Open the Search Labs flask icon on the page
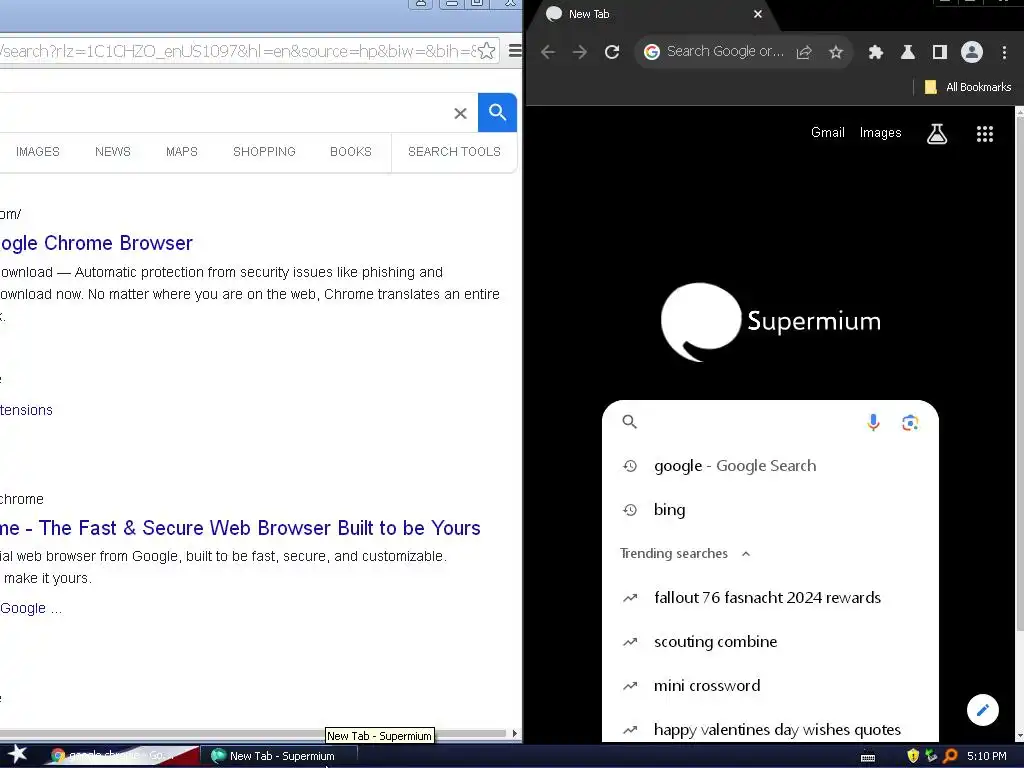The width and height of the screenshot is (1024, 768). 936,134
